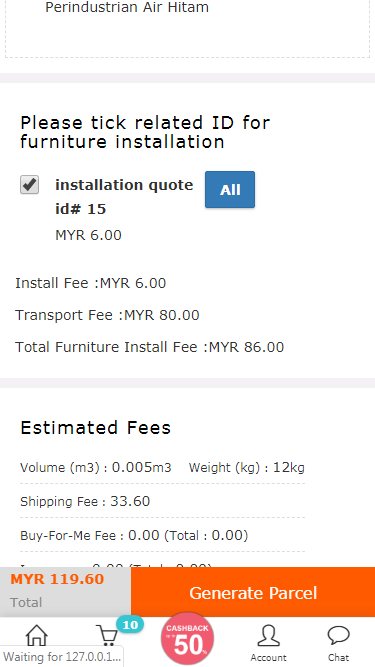This screenshot has height=667, width=375.
Task: Click the Estimated Fees heading
Action: 96,427
